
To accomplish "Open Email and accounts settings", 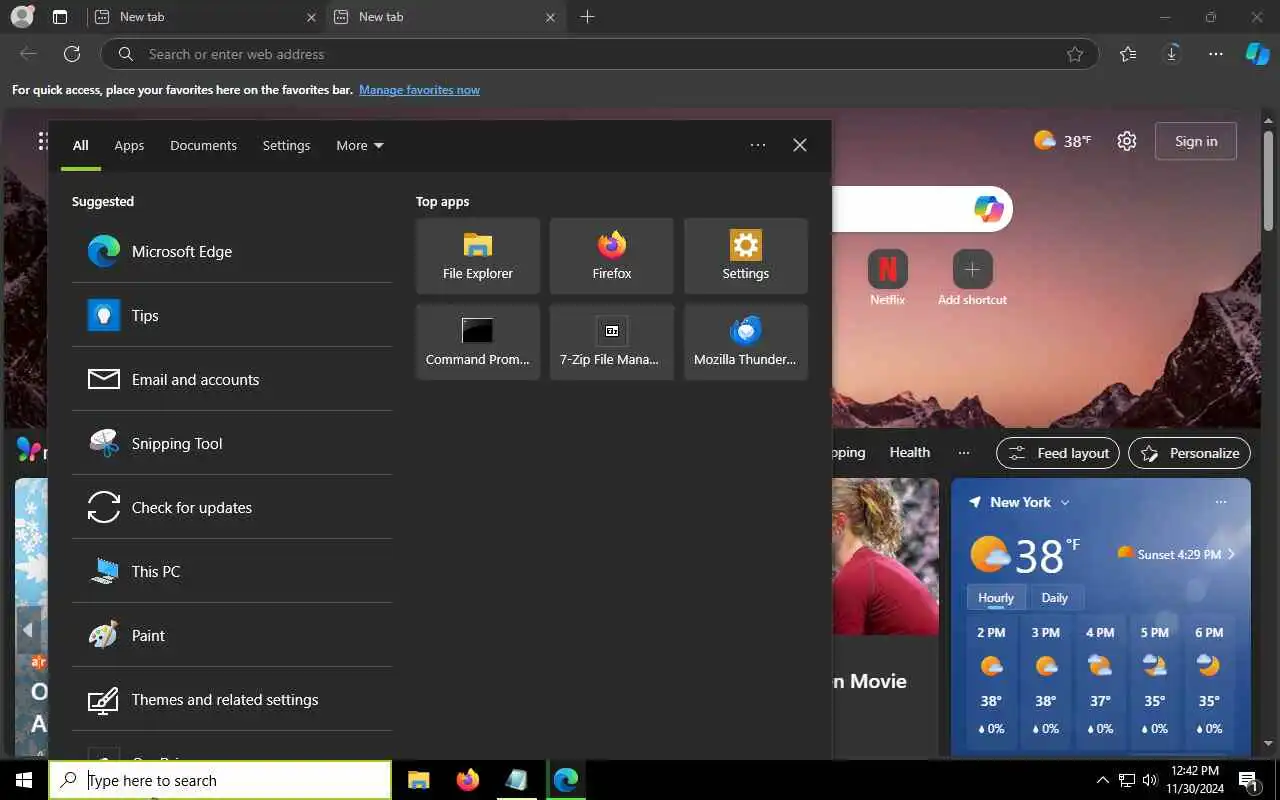I will (232, 379).
